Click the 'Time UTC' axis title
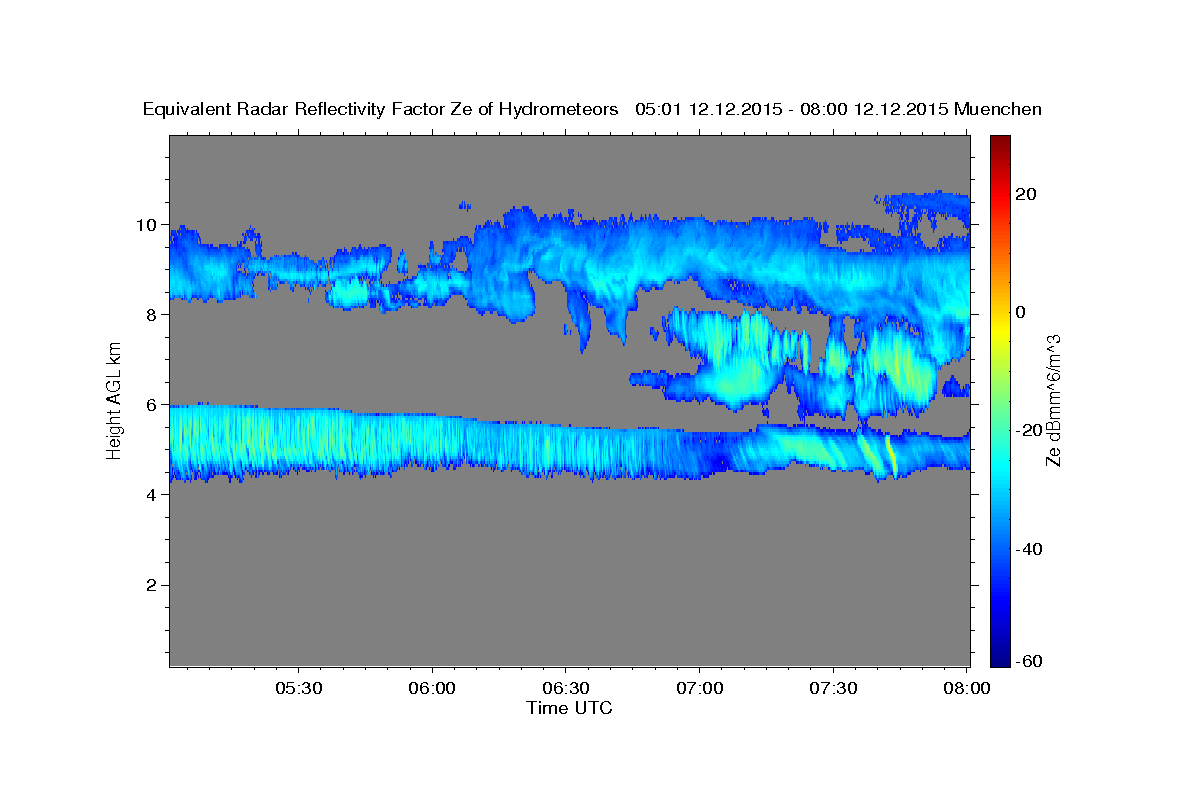 click(569, 708)
